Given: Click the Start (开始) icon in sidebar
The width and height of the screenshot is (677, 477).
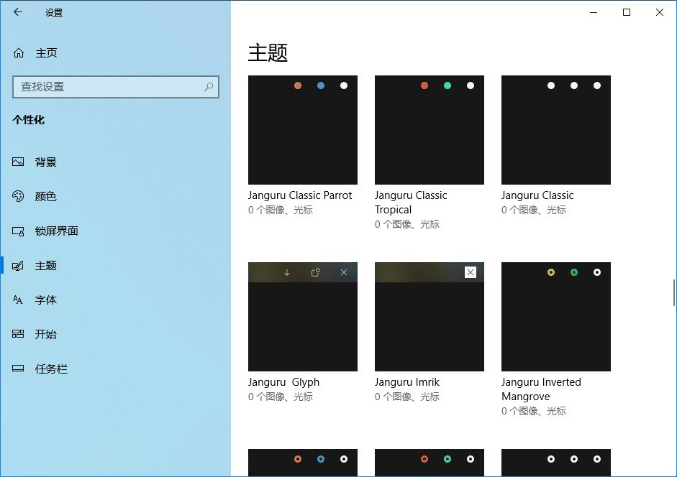Looking at the screenshot, I should 18,334.
